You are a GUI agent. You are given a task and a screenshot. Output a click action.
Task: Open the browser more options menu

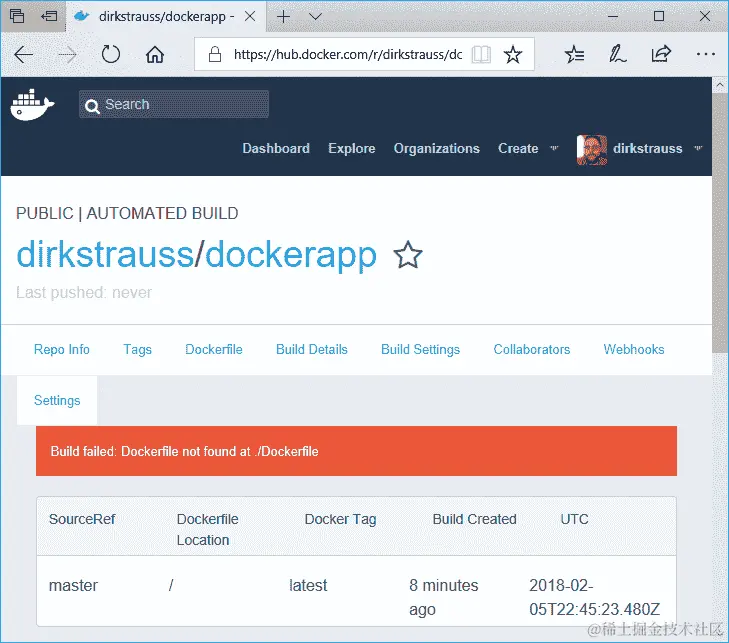click(x=706, y=54)
